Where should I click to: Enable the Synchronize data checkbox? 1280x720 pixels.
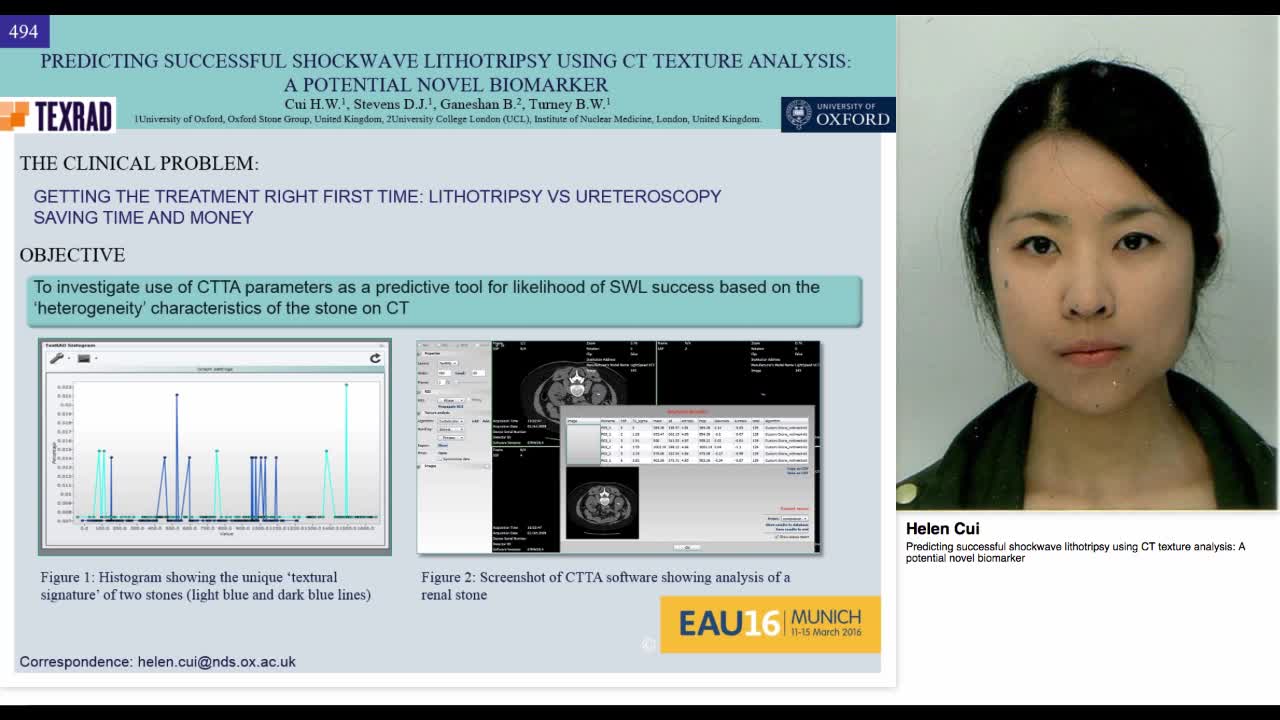pyautogui.click(x=440, y=459)
